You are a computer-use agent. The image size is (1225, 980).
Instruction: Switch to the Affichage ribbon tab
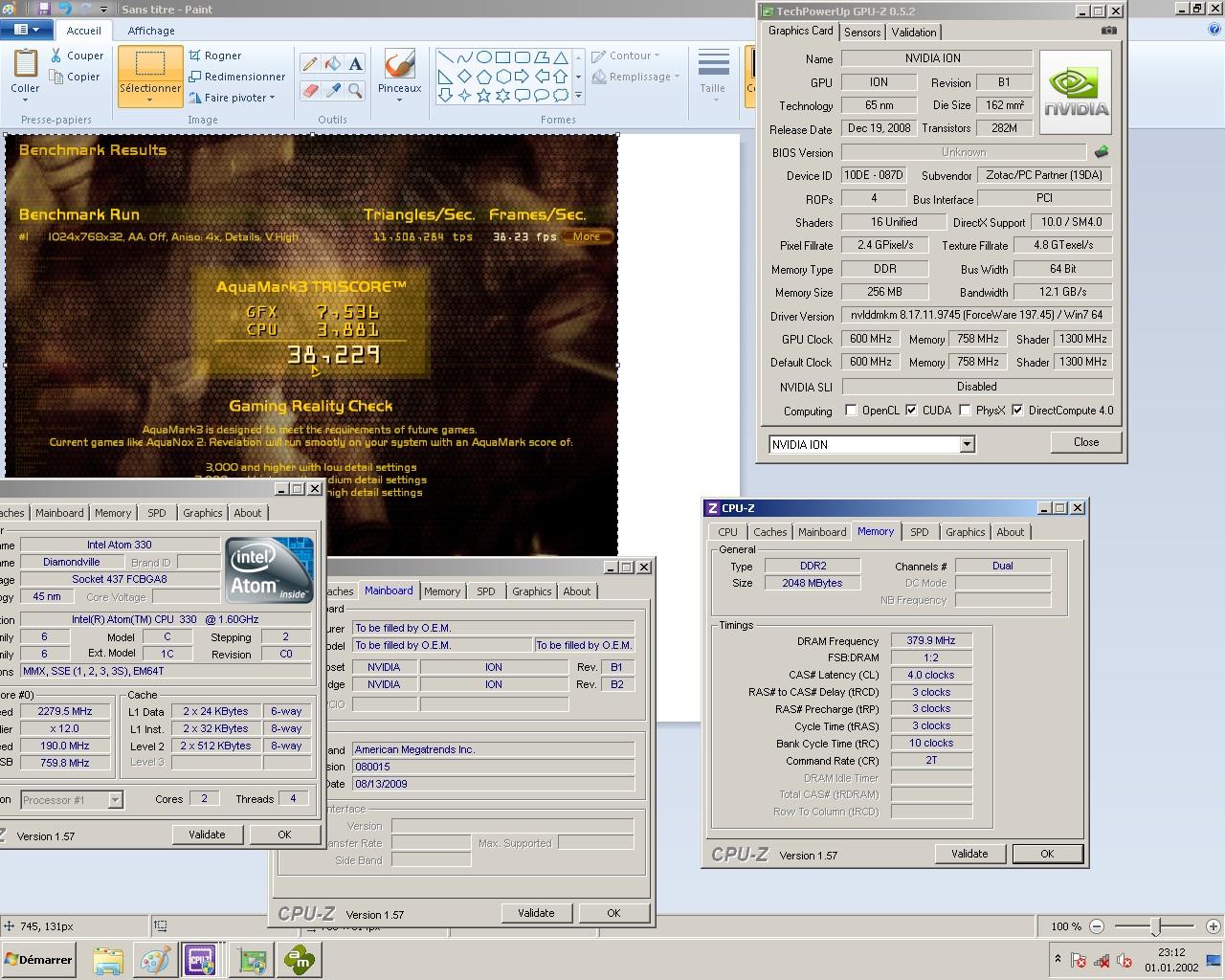(151, 31)
